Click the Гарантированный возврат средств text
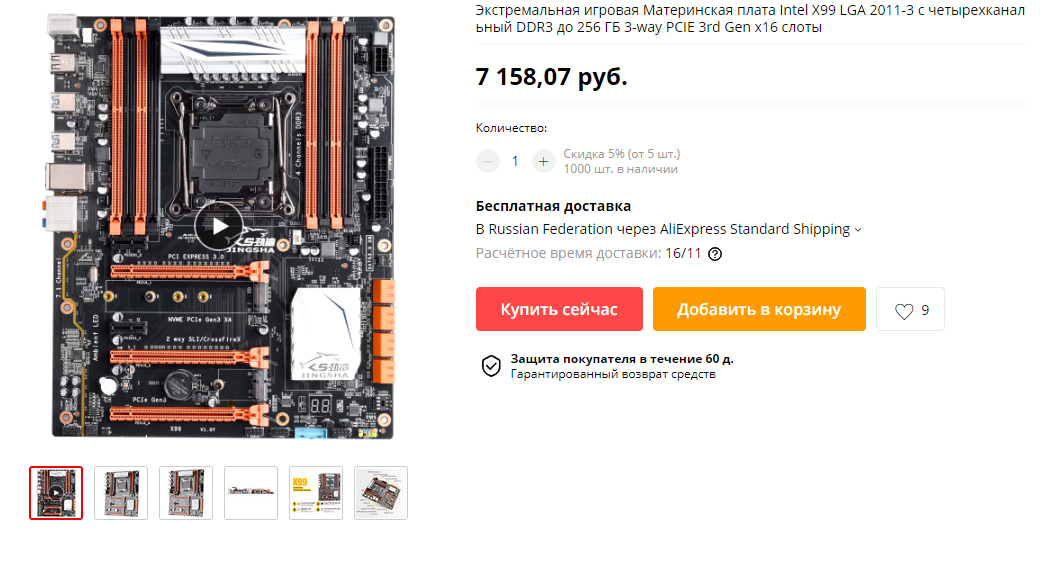This screenshot has width=1041, height=561. pos(613,374)
